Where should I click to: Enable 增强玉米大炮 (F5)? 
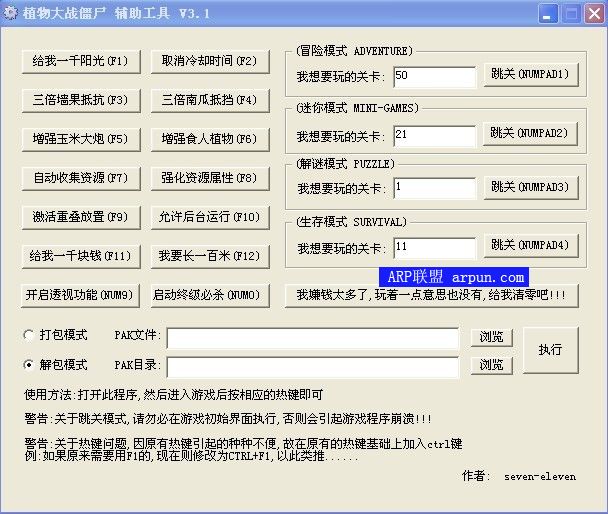(x=81, y=139)
